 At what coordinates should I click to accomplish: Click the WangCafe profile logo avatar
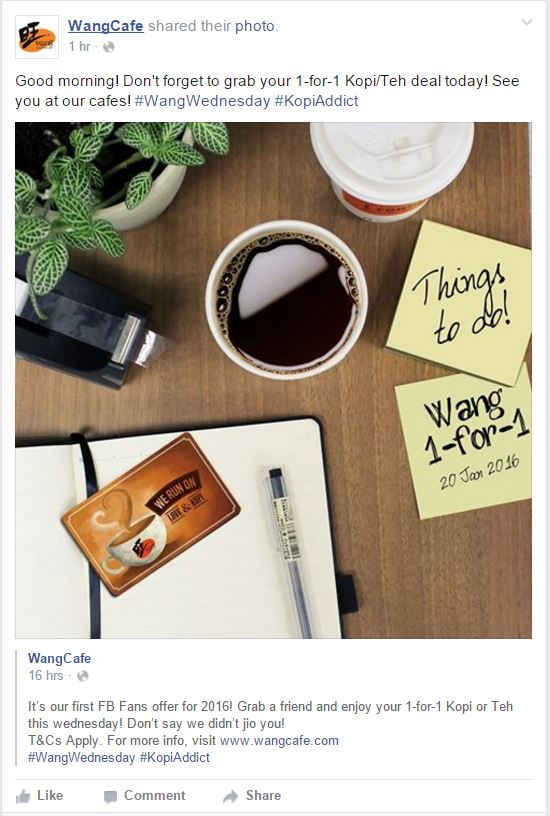[x=37, y=37]
